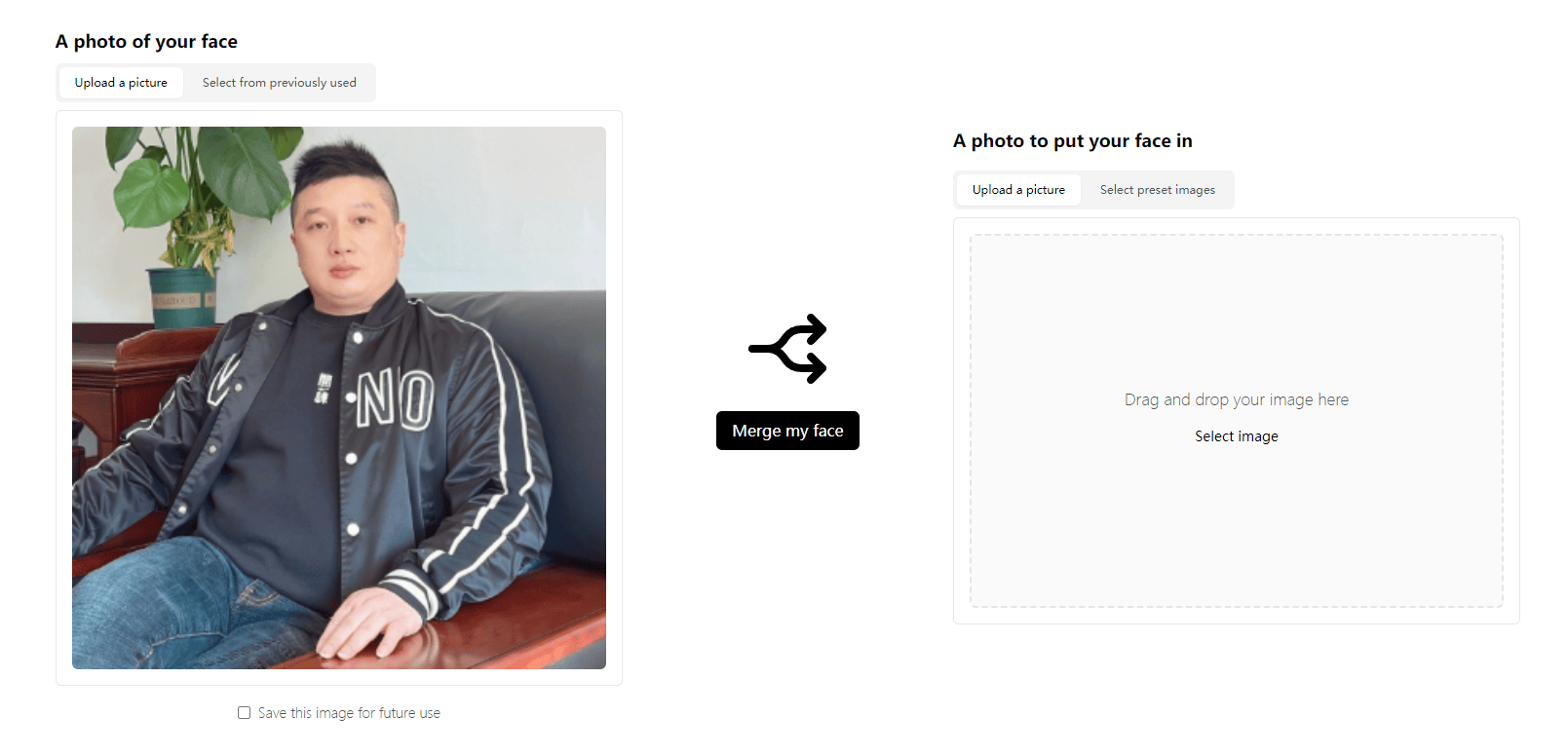Select "Upload a picture" under face photo
1568x755 pixels.
pyautogui.click(x=121, y=83)
